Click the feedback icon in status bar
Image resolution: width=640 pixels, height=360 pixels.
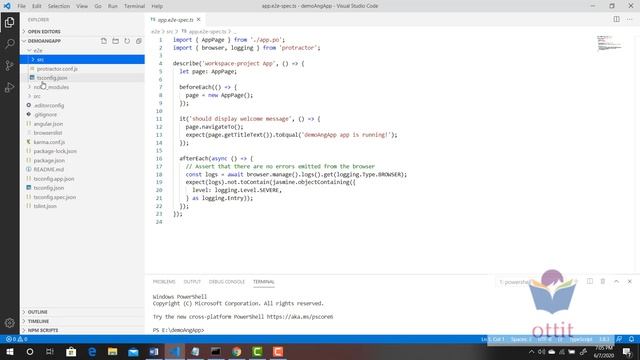tap(619, 339)
